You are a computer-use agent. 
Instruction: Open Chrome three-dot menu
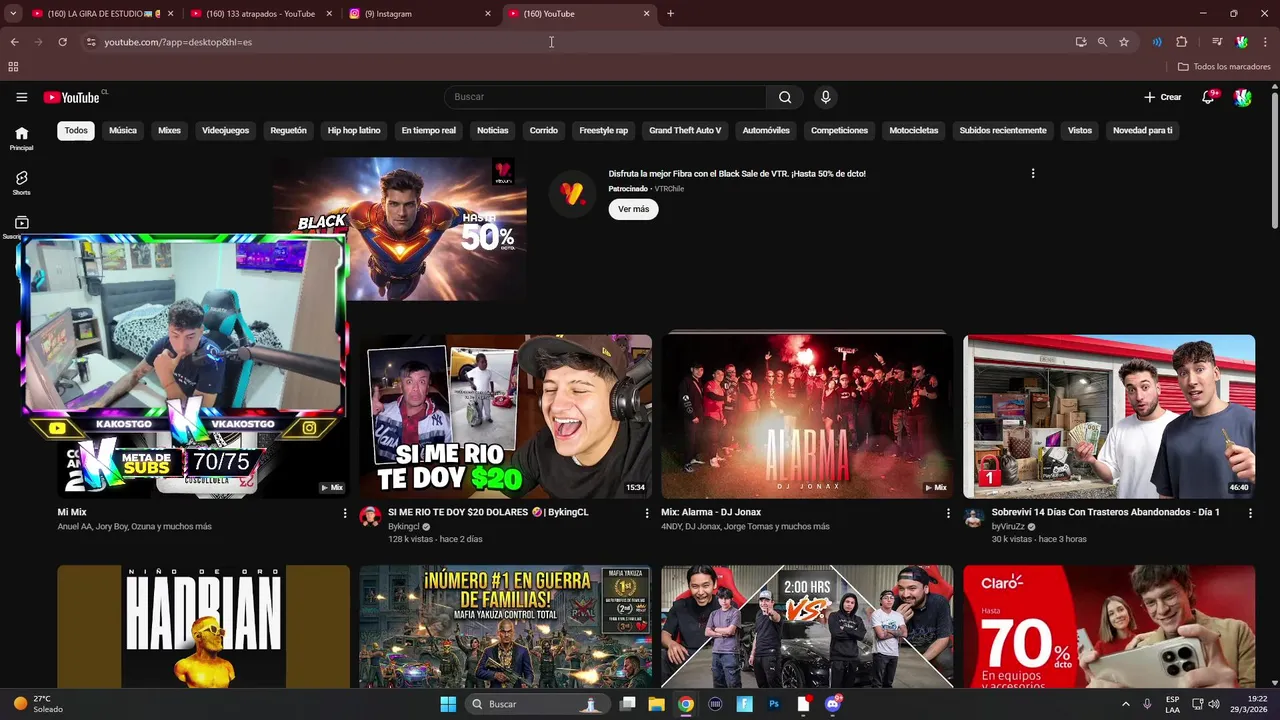pos(1266,42)
